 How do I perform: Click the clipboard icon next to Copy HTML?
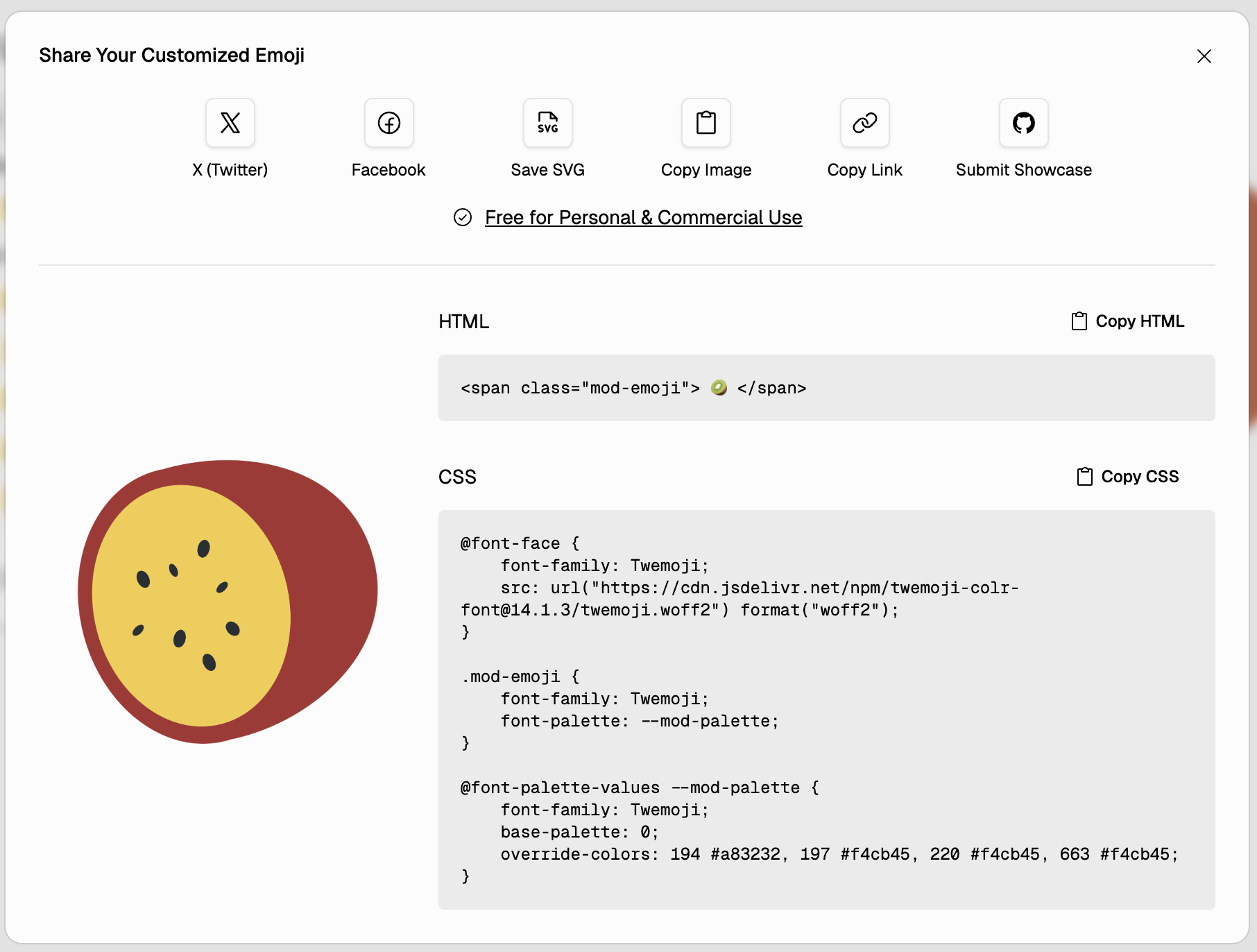tap(1077, 321)
